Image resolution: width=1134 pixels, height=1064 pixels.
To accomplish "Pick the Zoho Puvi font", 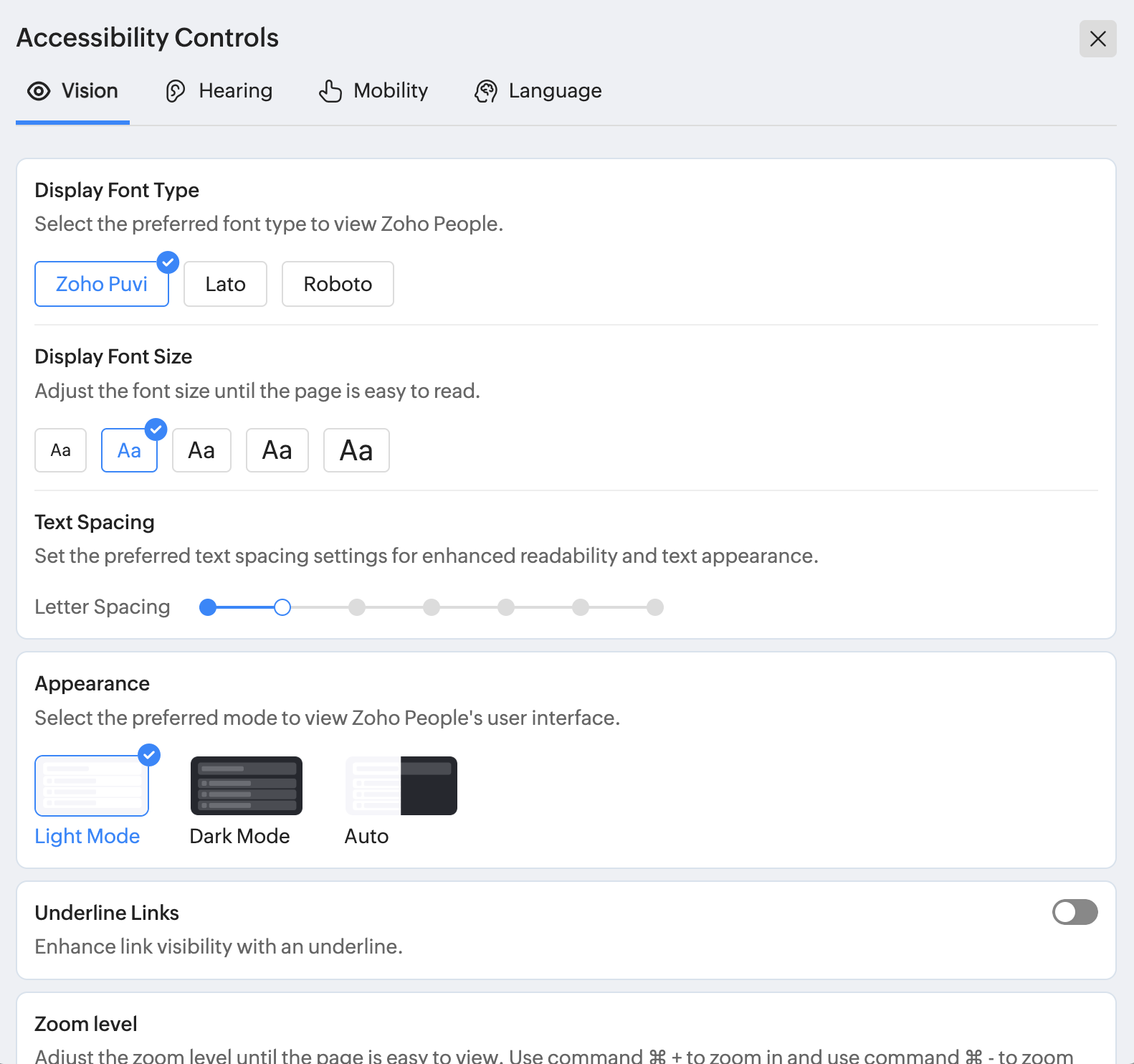I will point(102,284).
